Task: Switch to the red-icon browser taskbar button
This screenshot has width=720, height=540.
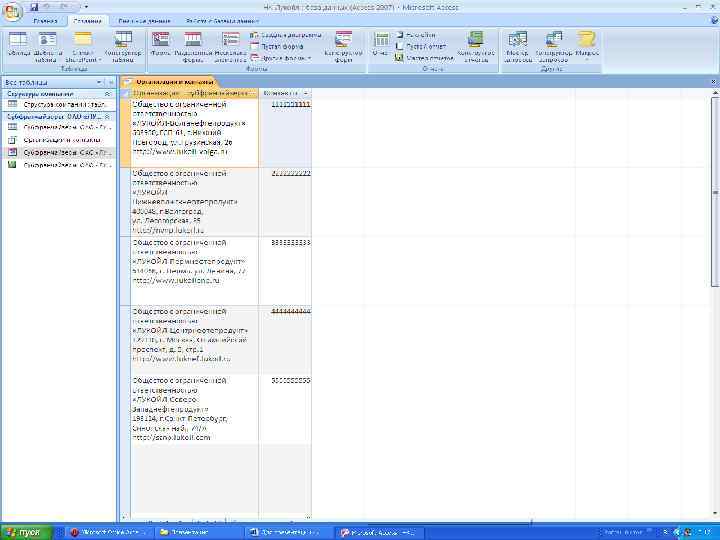Action: click(x=109, y=533)
